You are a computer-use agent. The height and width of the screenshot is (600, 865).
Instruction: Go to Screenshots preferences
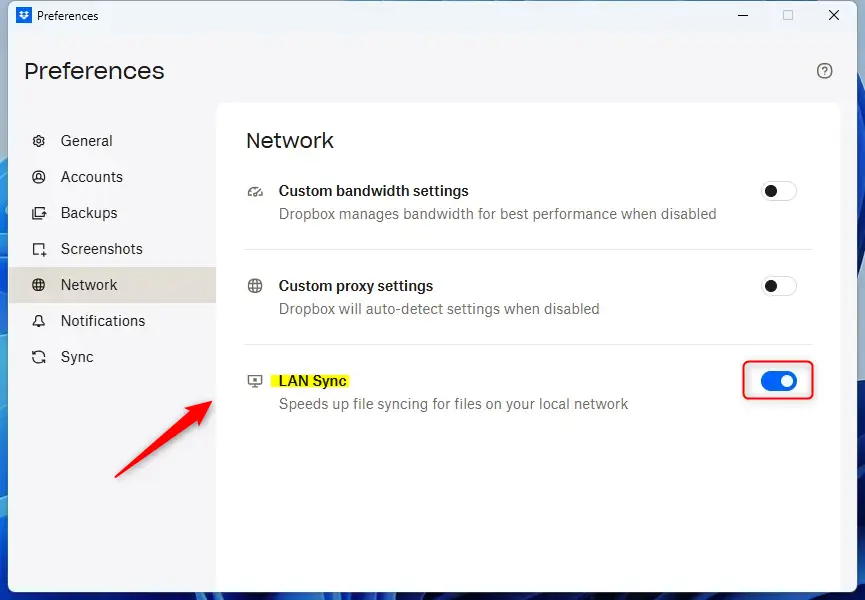(x=113, y=249)
